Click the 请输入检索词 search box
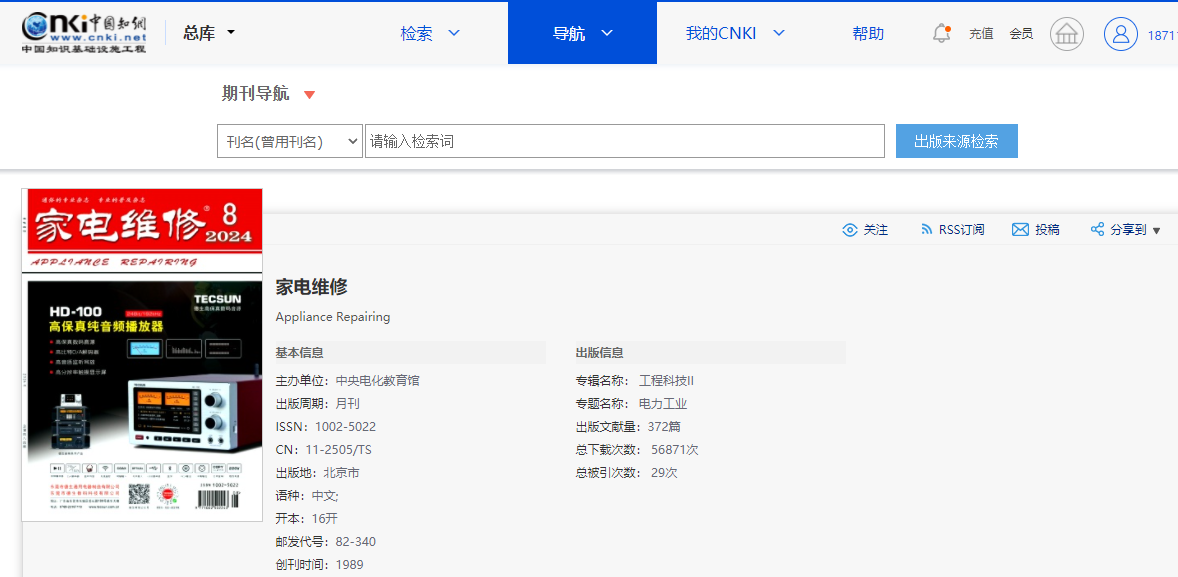Screen dimensions: 1178x577 coord(625,141)
